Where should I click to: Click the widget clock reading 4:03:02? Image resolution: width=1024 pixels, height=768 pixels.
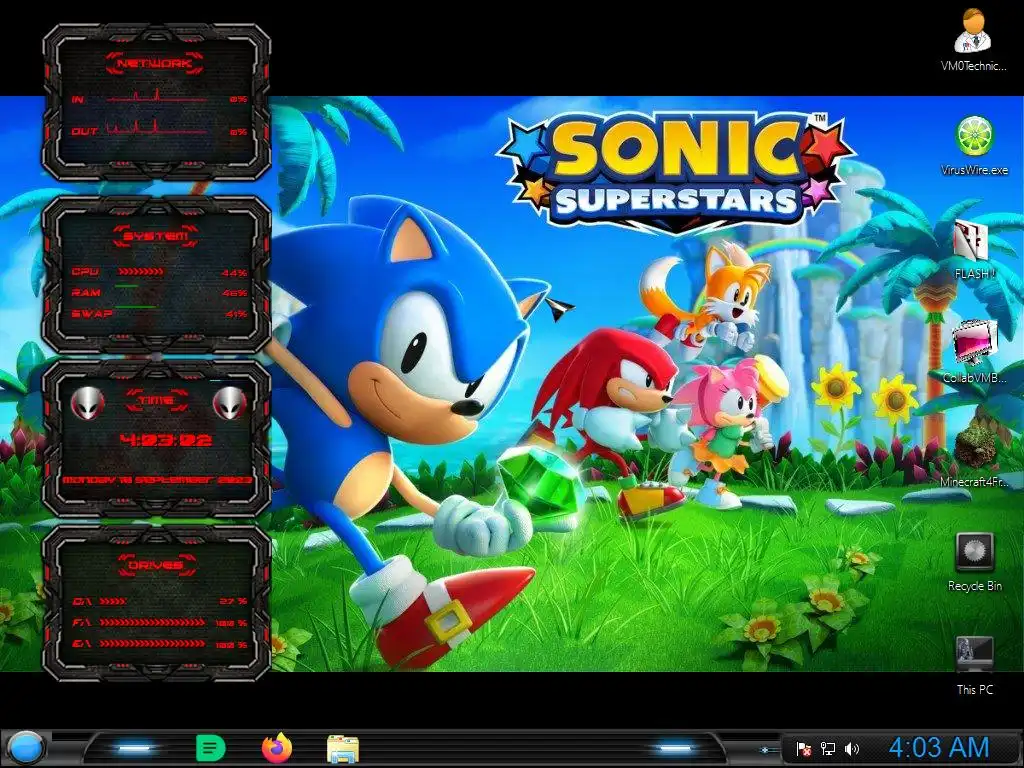tap(166, 440)
